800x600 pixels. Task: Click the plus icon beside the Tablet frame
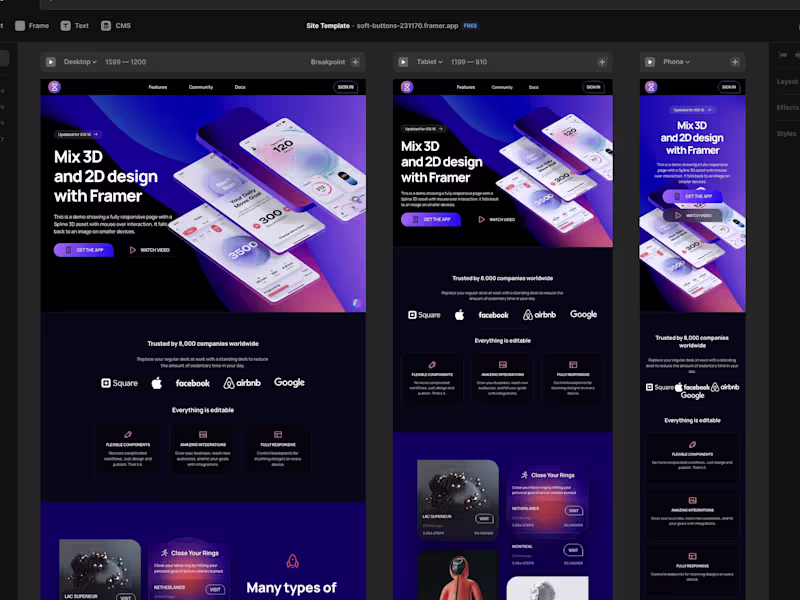[x=601, y=61]
